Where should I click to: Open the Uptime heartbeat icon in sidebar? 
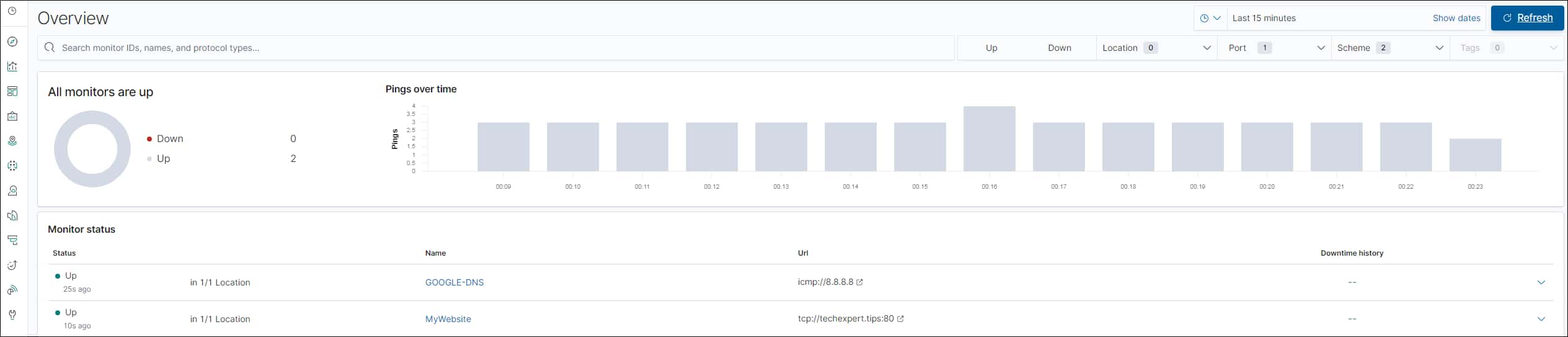12,265
